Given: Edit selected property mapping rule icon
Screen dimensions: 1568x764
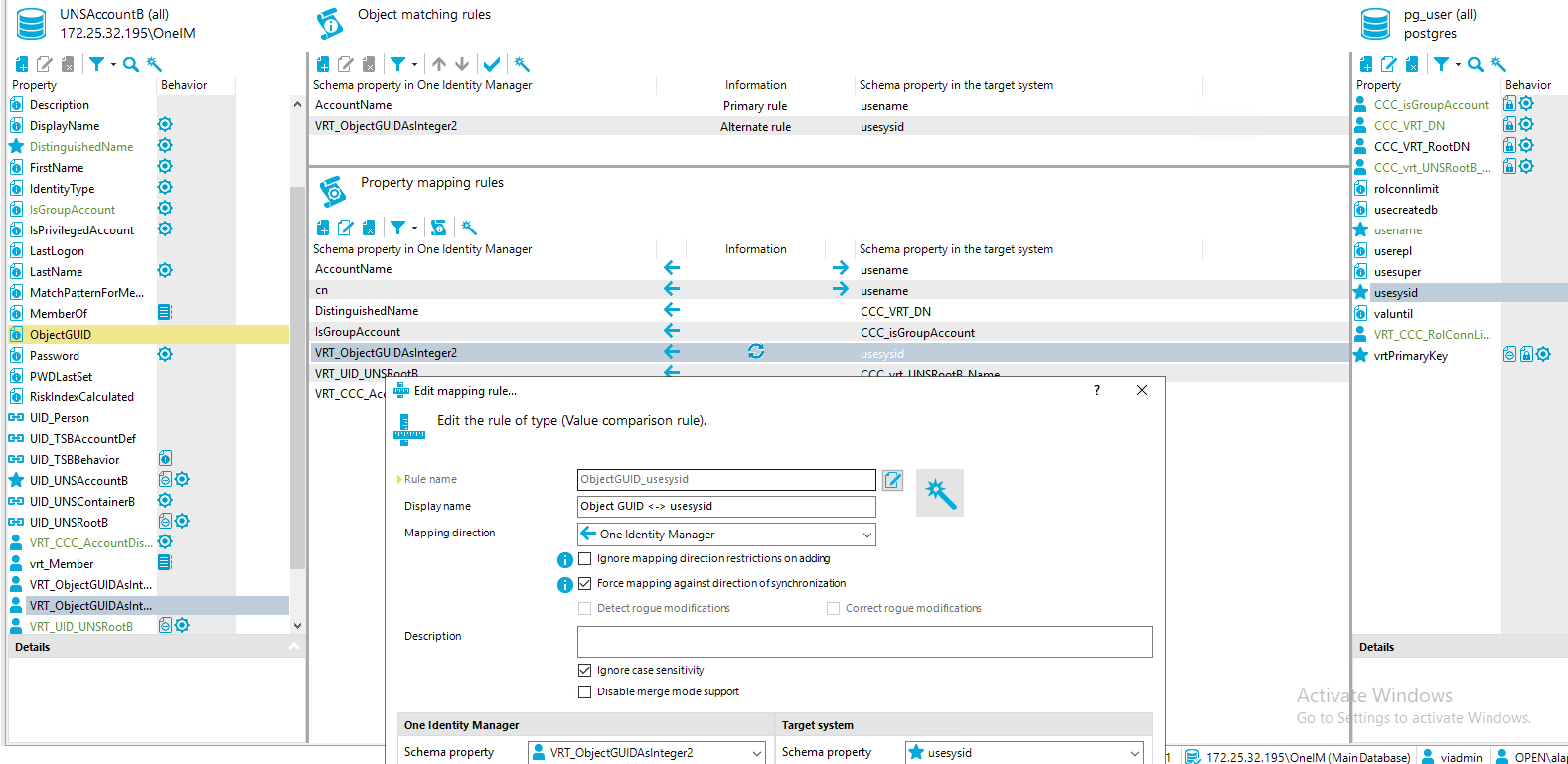Looking at the screenshot, I should 346,228.
